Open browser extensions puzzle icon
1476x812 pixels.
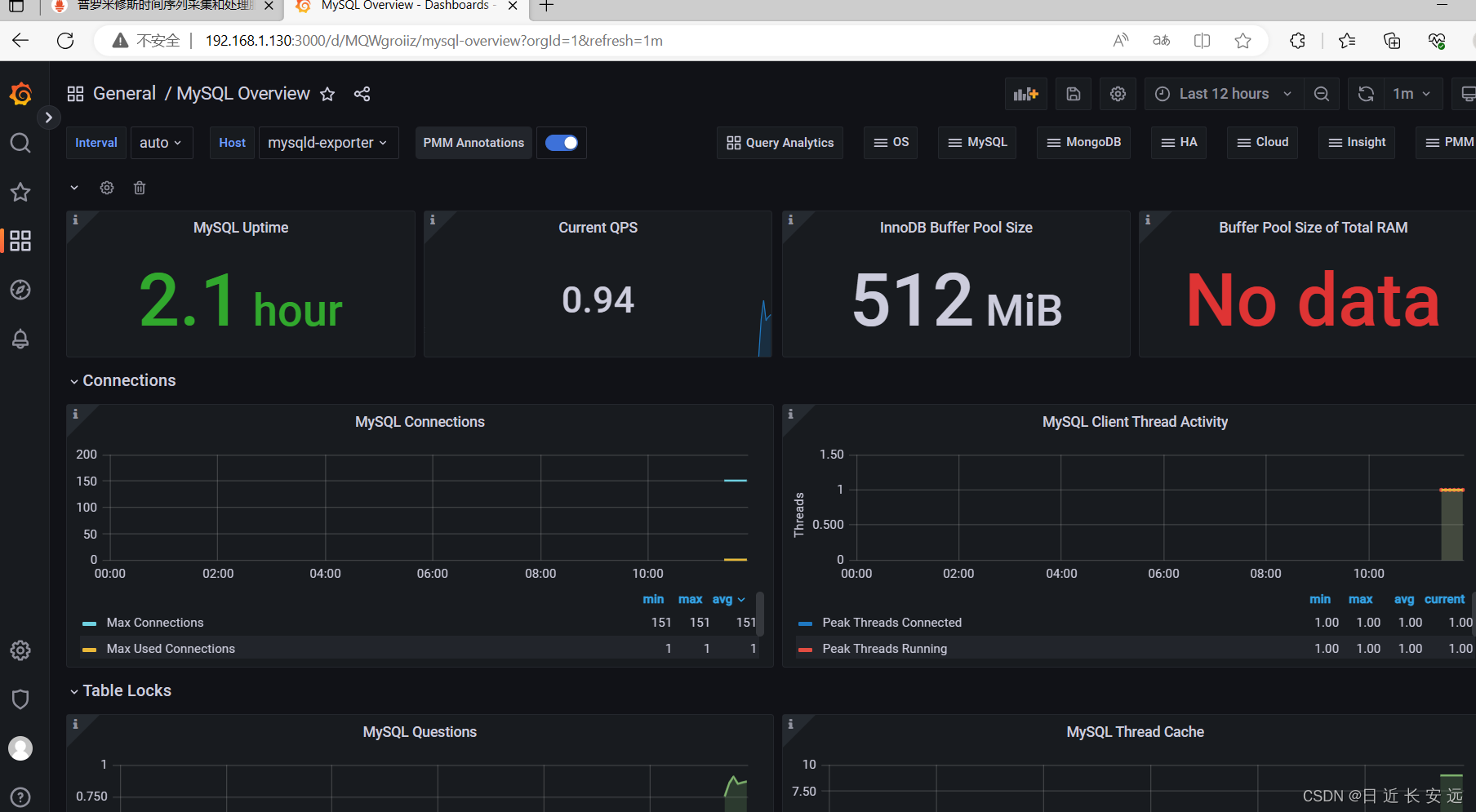point(1297,41)
